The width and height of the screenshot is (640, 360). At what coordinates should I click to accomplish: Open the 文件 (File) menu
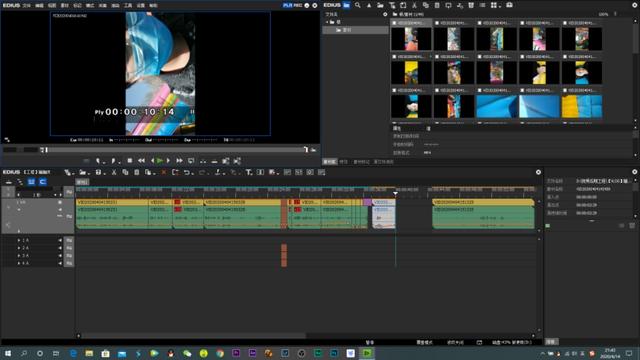tap(27, 5)
